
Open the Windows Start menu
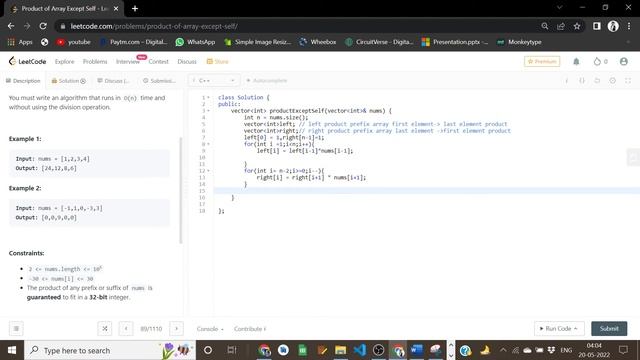point(12,350)
